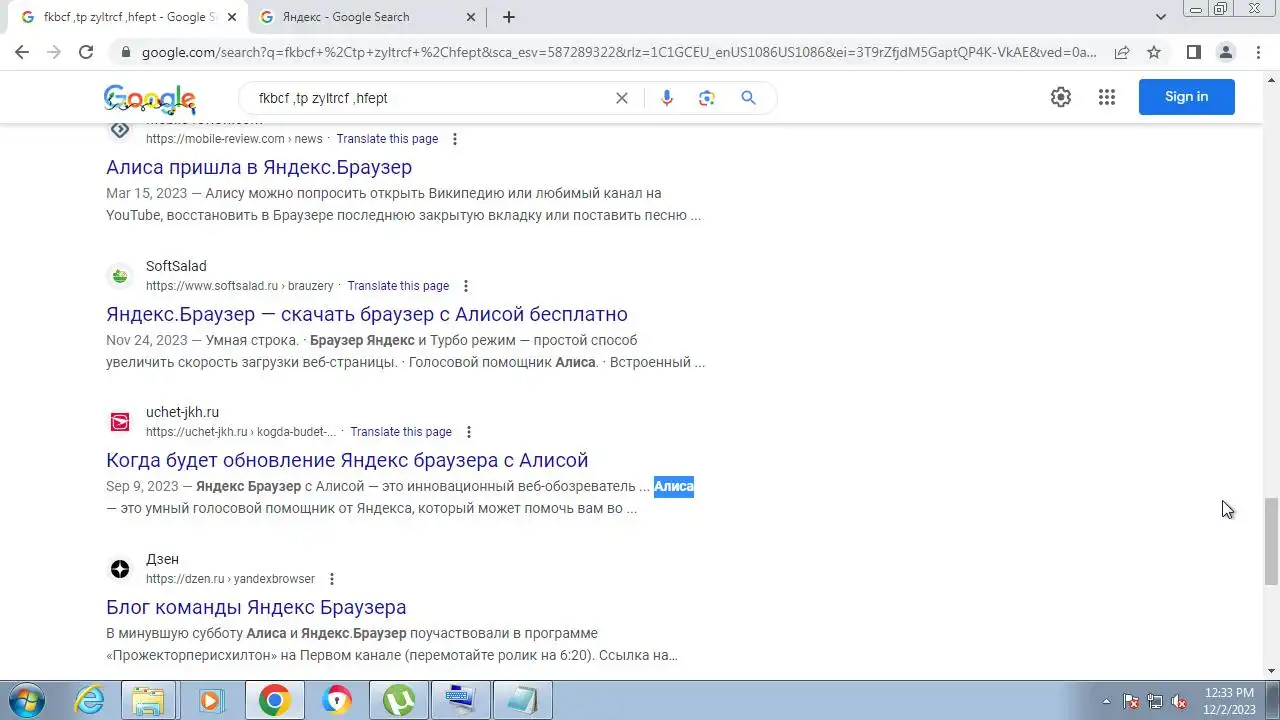Viewport: 1280px width, 720px height.
Task: Show hidden tray icons arrow
Action: (x=1106, y=701)
